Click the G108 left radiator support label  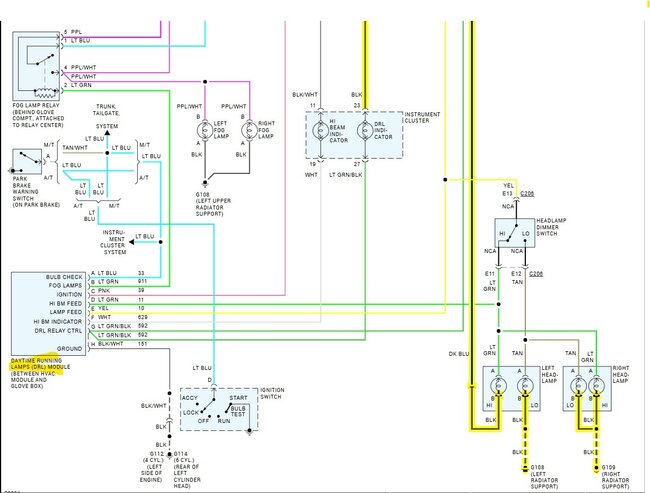coord(544,477)
